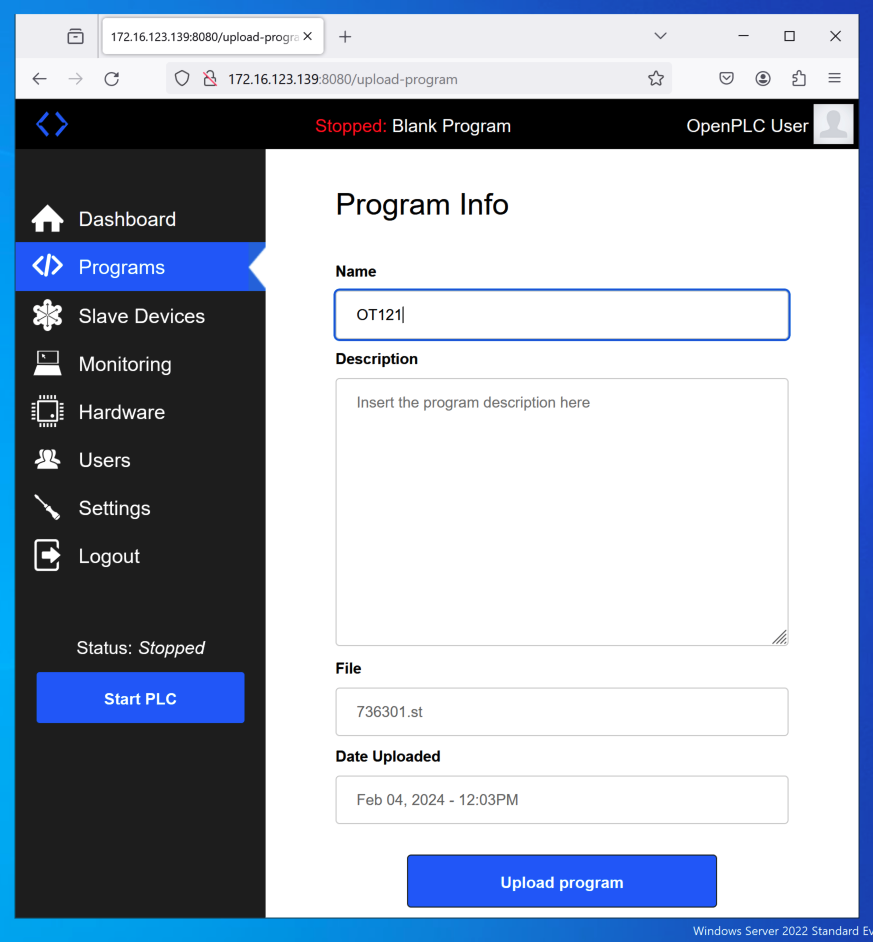Click the Description text area
This screenshot has height=942, width=873.
tap(562, 512)
